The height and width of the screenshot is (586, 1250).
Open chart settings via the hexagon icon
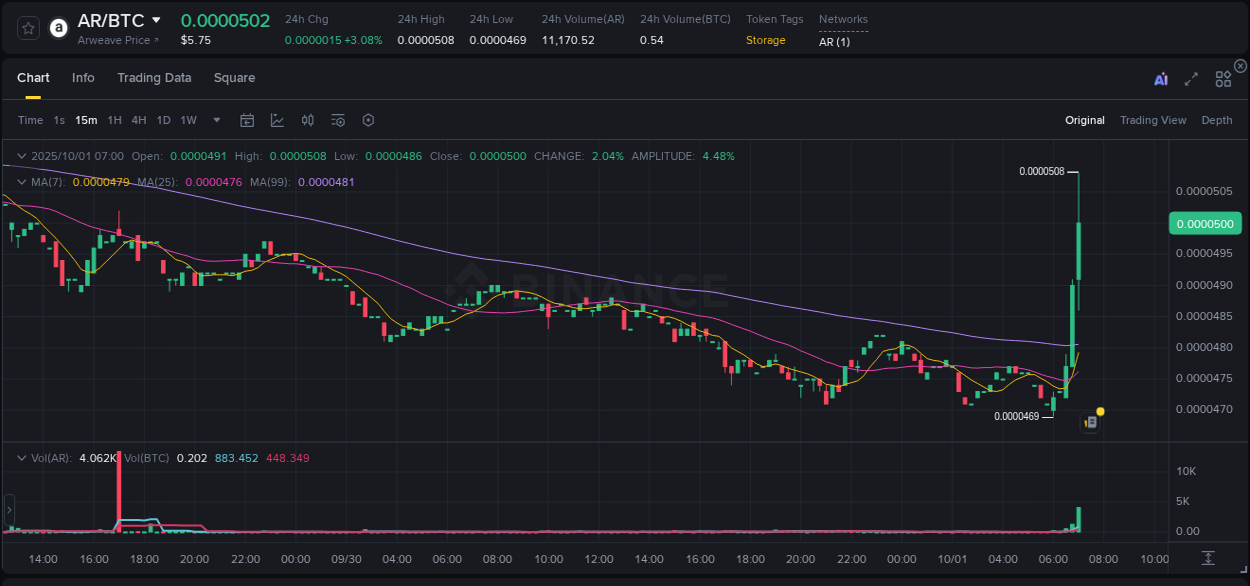[368, 120]
